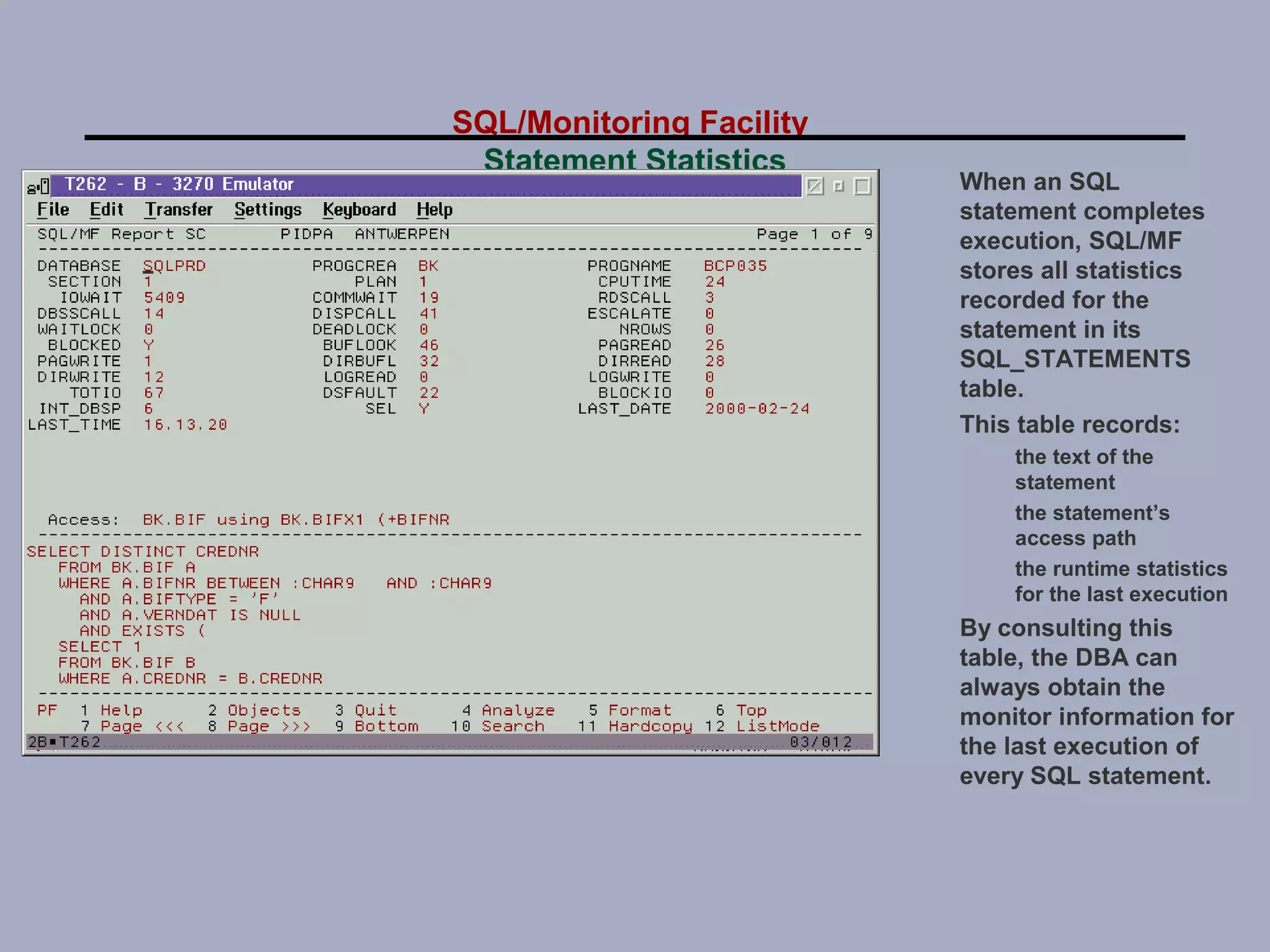Open the Settings menu
Screen dimensions: 1270x952
(x=268, y=210)
